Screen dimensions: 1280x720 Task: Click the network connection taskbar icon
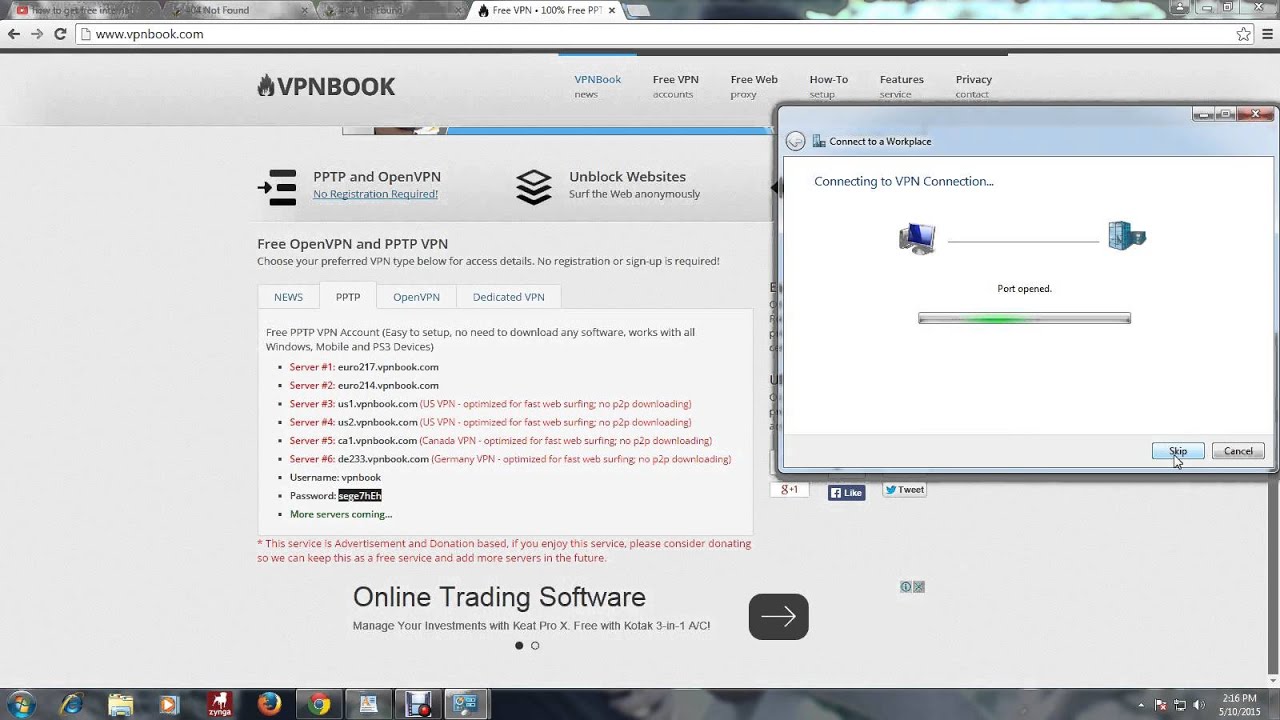465,704
